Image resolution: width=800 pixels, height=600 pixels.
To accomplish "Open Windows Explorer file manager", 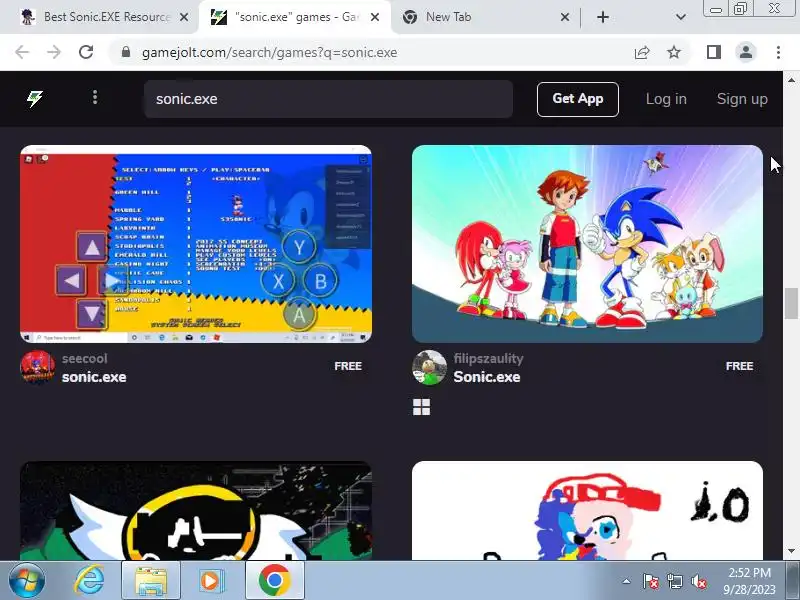I will (x=151, y=581).
